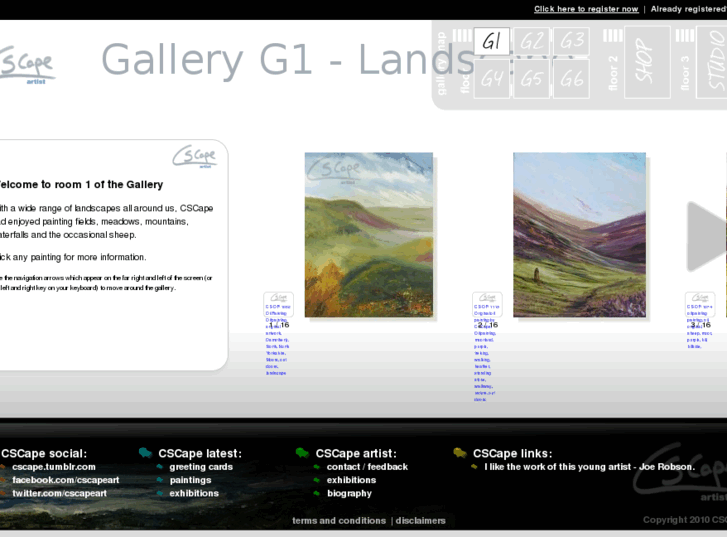Screen dimensions: 727x545
Task: Click the CSCape artist logo in the header
Action: click(x=27, y=65)
